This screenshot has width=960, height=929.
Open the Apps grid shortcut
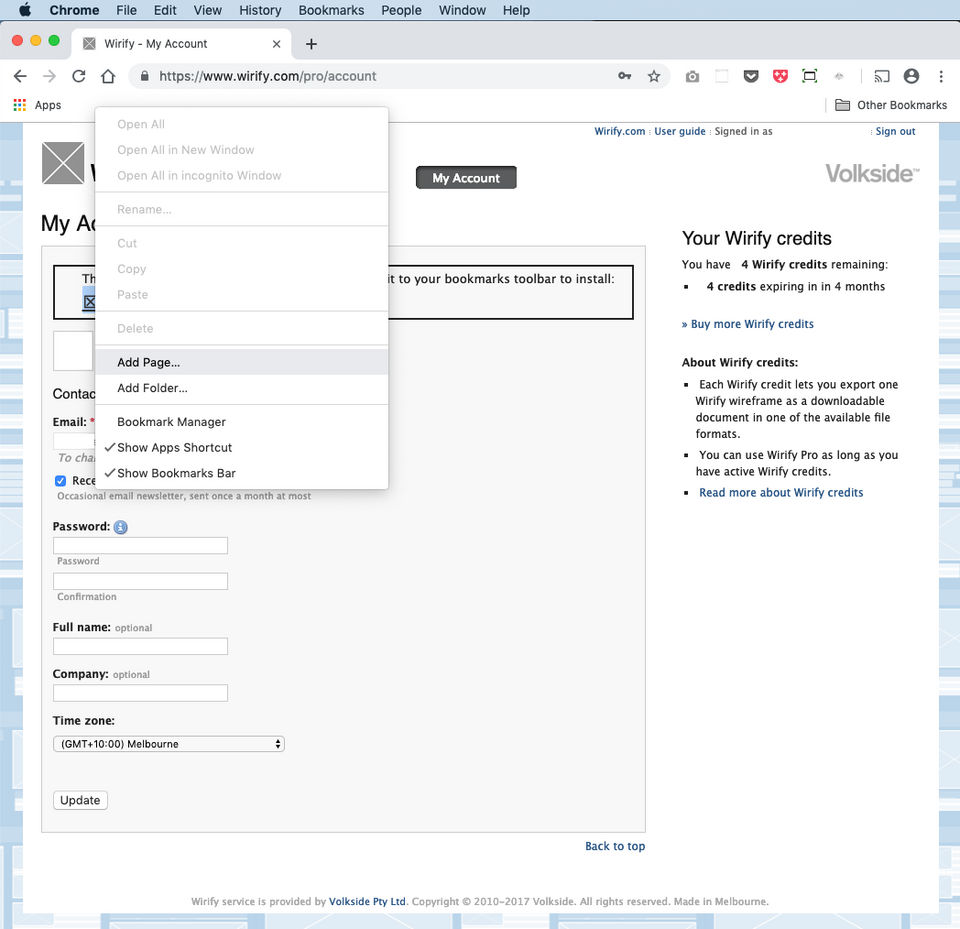pyautogui.click(x=37, y=105)
